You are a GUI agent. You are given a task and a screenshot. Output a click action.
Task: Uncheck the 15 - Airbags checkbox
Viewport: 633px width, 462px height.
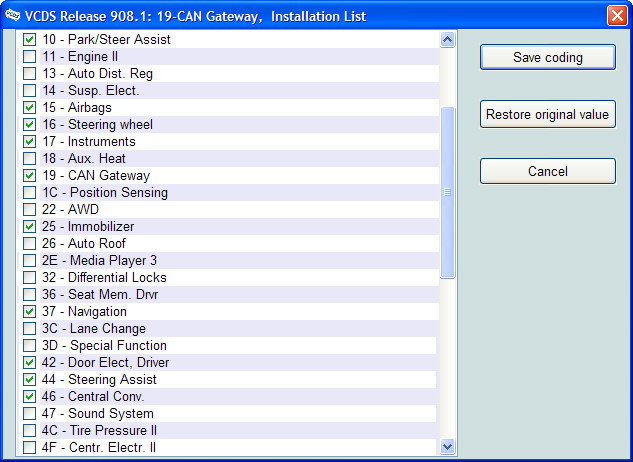point(29,107)
